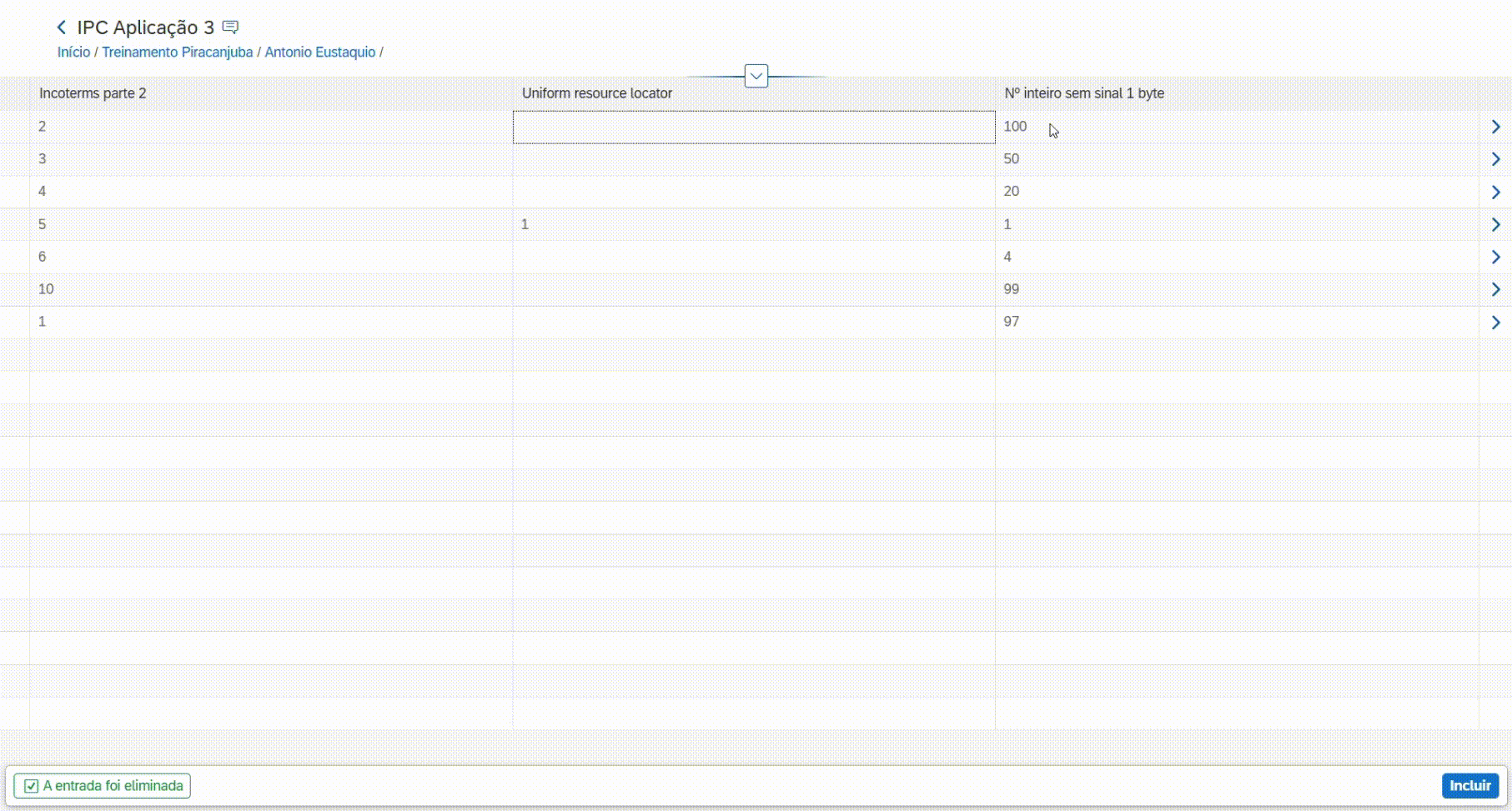
Task: Click the 'A entrada foi eliminada' message
Action: (103, 786)
